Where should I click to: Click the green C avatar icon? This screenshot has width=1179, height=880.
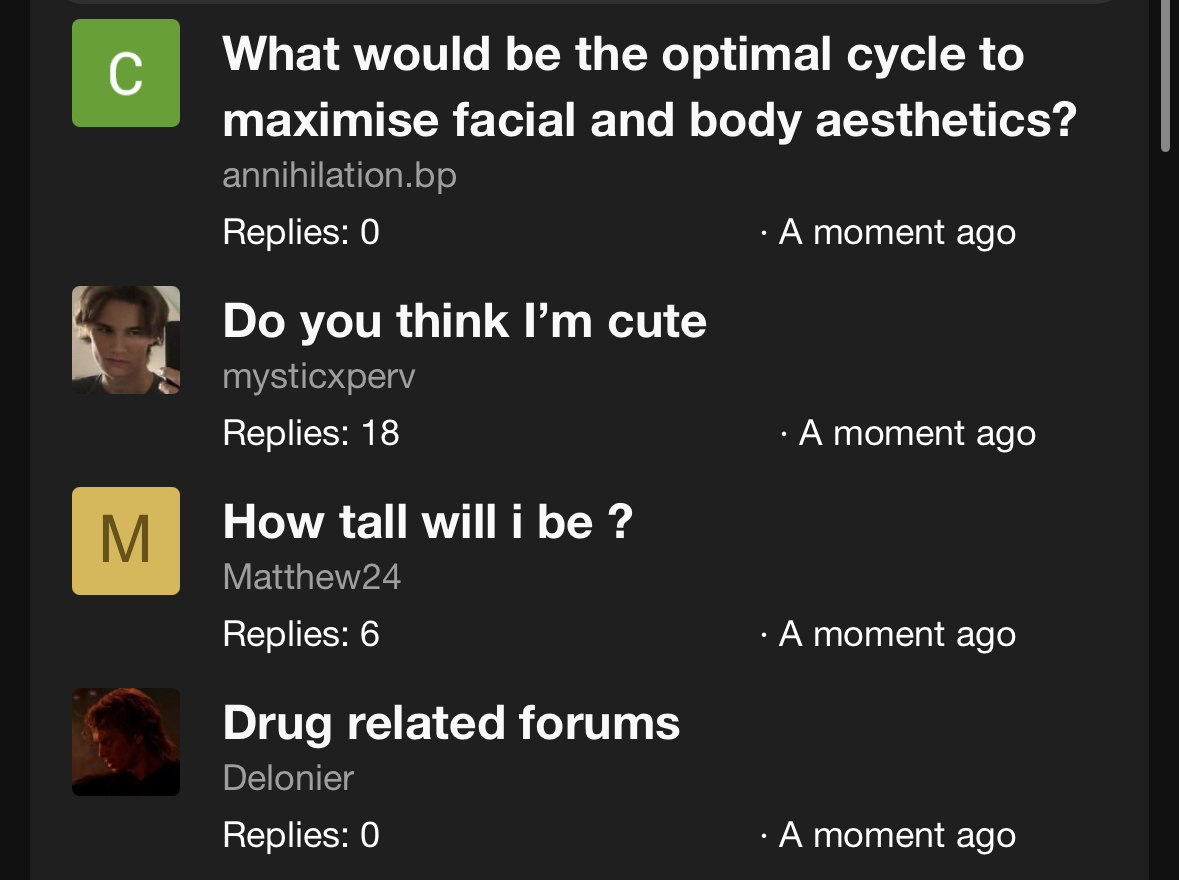[126, 73]
